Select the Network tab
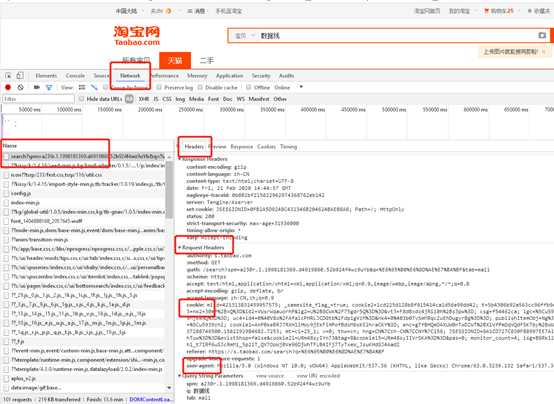 130,76
